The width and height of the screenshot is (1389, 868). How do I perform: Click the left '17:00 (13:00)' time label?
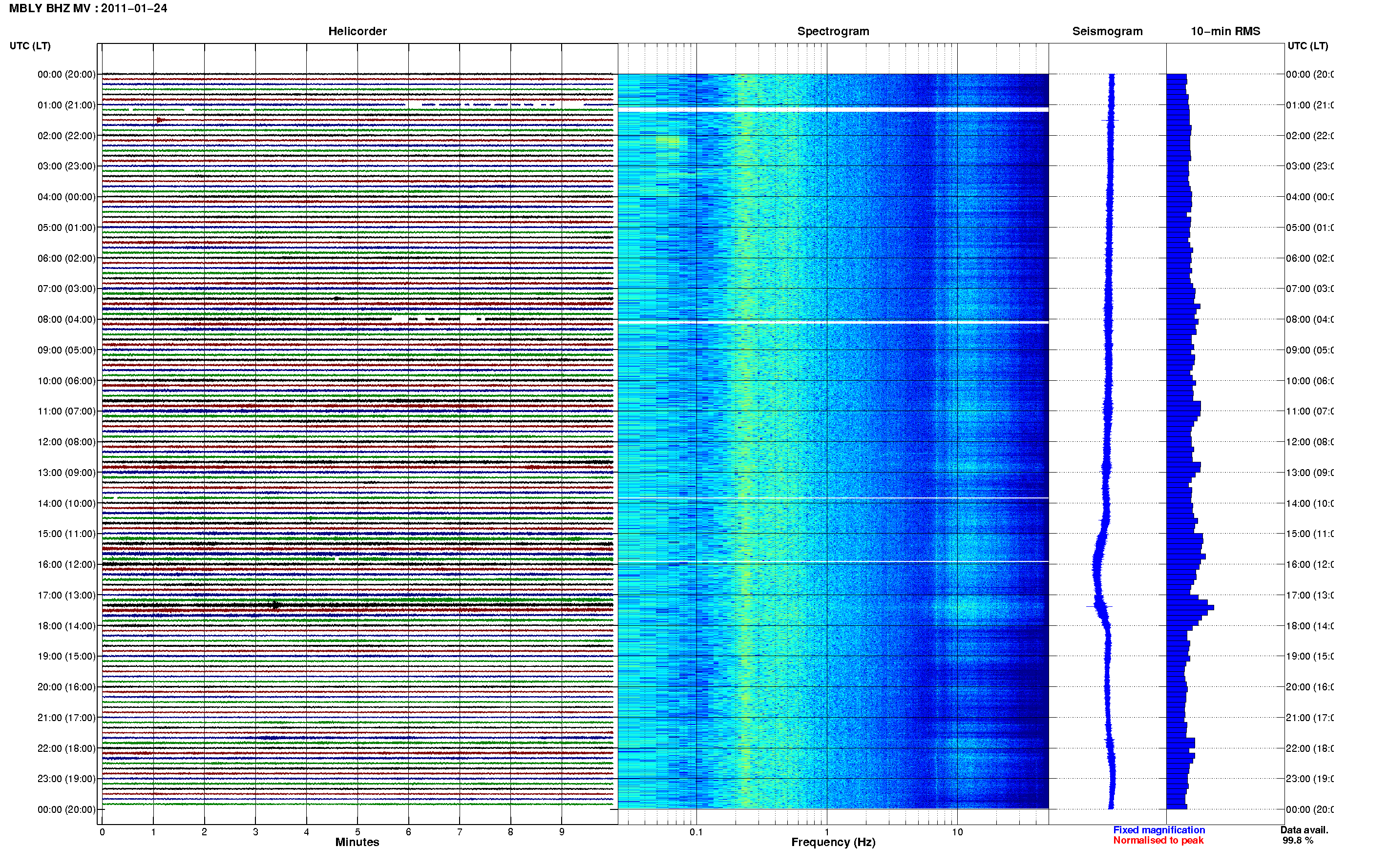coord(66,595)
